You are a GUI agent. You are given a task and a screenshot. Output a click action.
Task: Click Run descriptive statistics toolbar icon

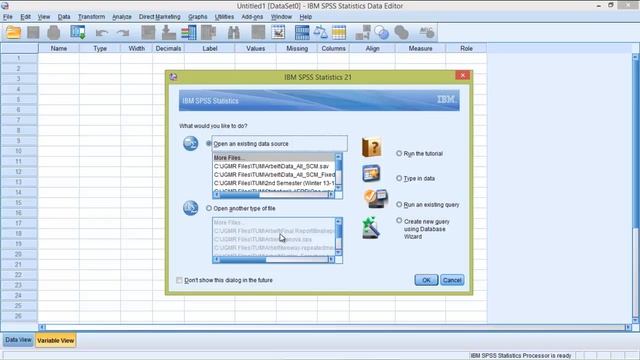pyautogui.click(x=209, y=32)
